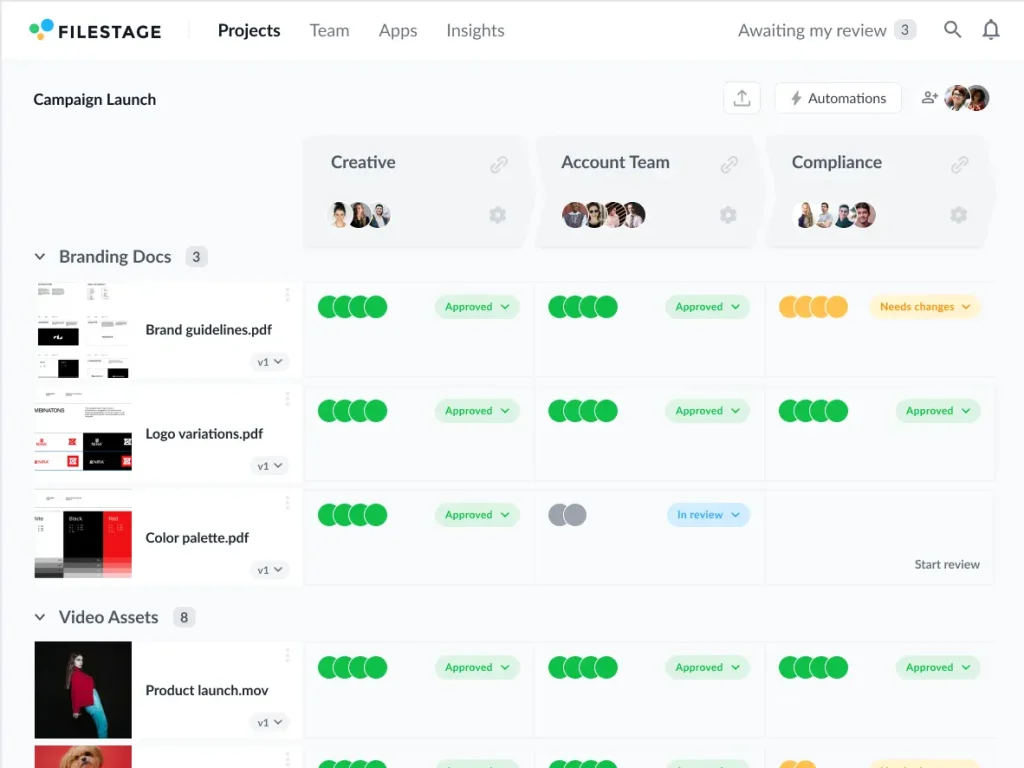Open Needs changes status dropdown
The image size is (1024, 768).
924,307
